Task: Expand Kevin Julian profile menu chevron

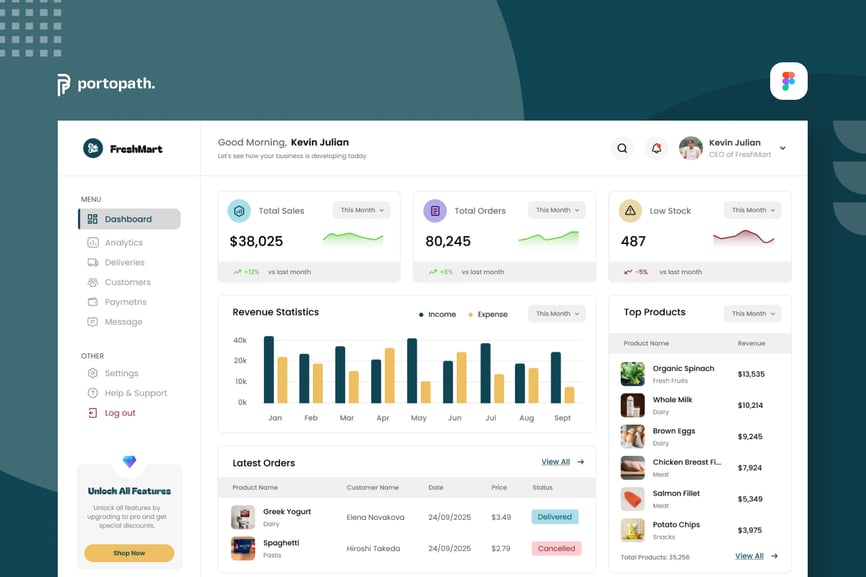Action: pos(782,148)
